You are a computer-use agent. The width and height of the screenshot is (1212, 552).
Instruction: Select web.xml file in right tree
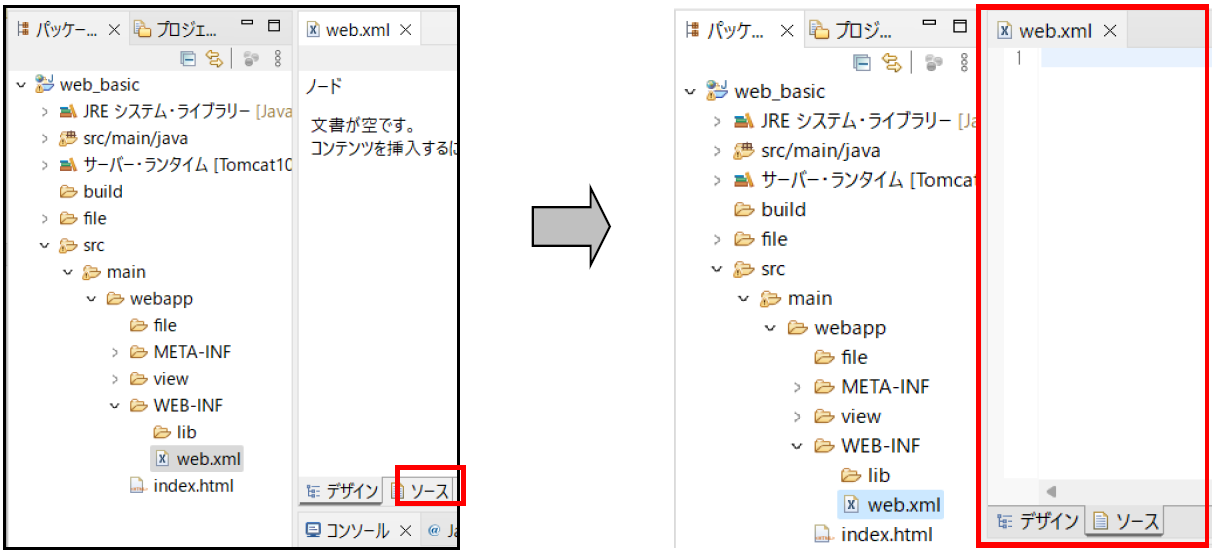tap(903, 505)
